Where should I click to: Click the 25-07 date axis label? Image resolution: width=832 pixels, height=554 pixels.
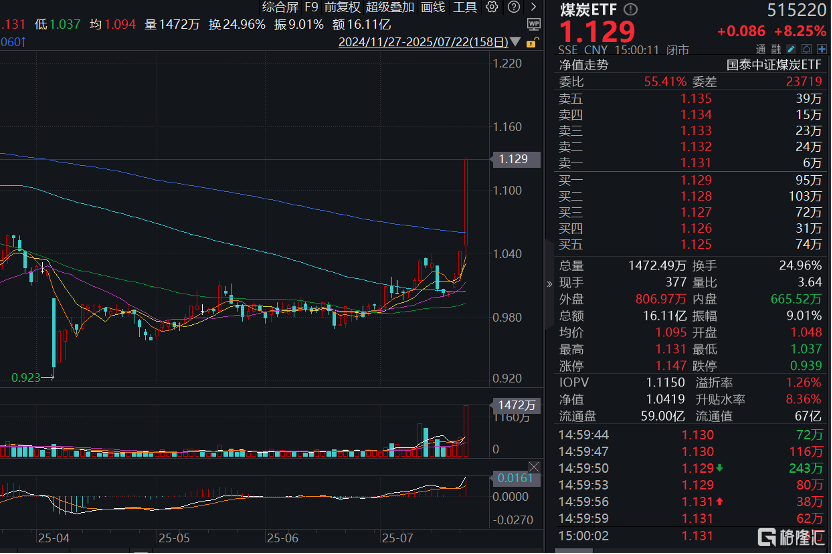tap(397, 538)
